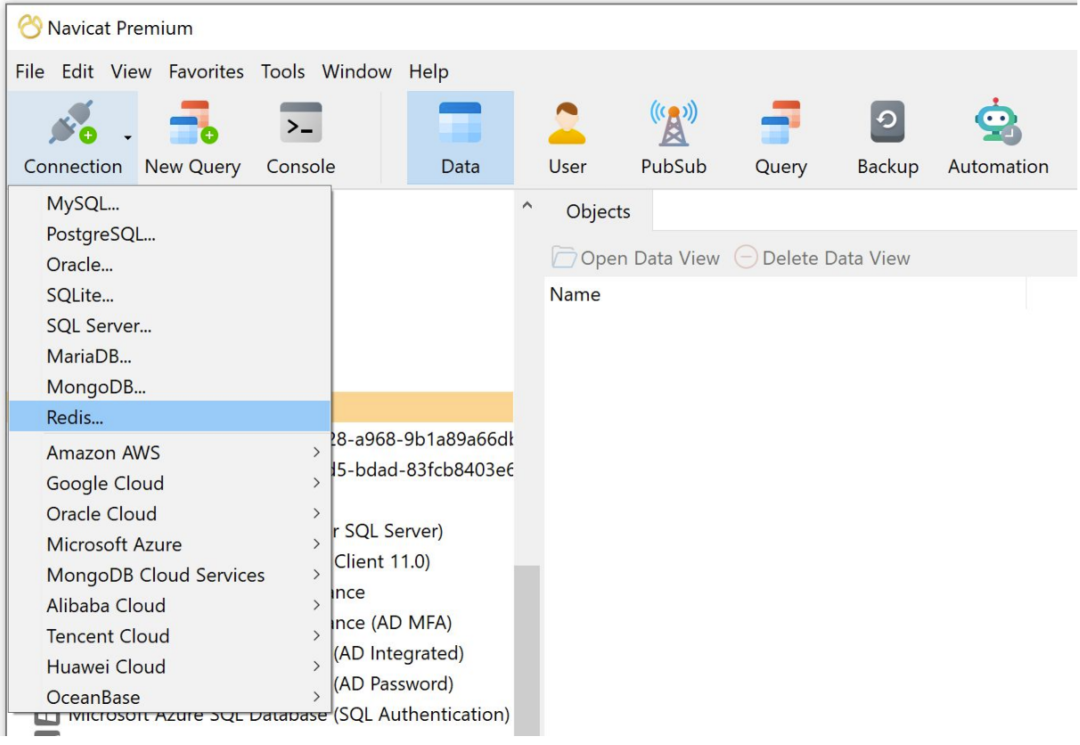Screen dimensions: 1080x745
Task: Expand the Amazon AWS submenu
Action: (x=170, y=453)
